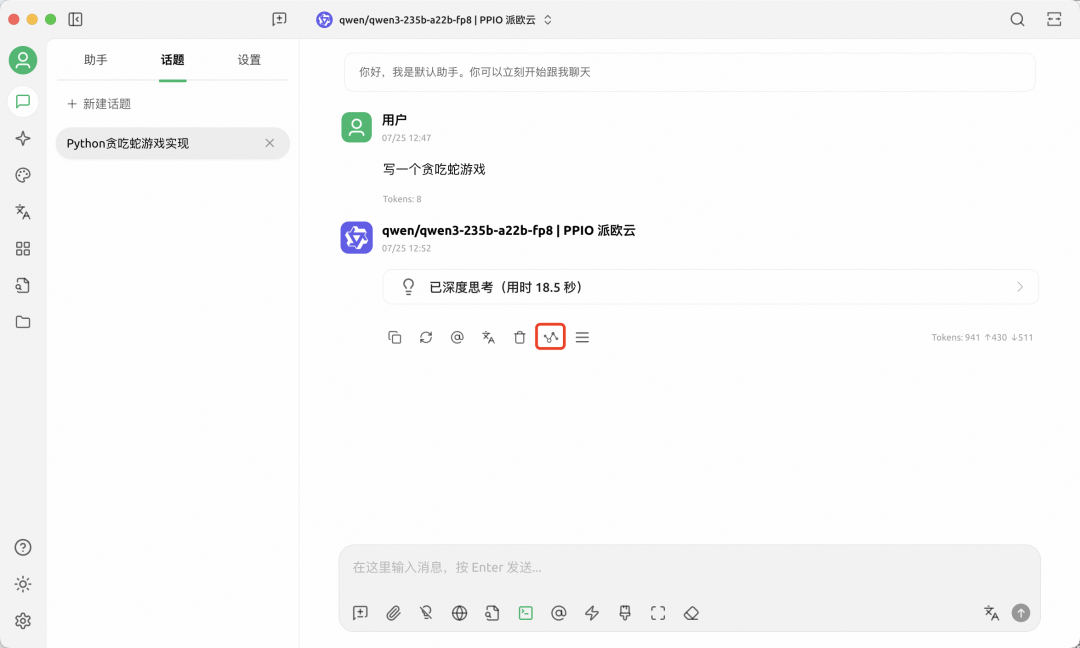Toggle the highlighted MCP/code tool in input bar
Image resolution: width=1080 pixels, height=648 pixels.
coord(525,612)
